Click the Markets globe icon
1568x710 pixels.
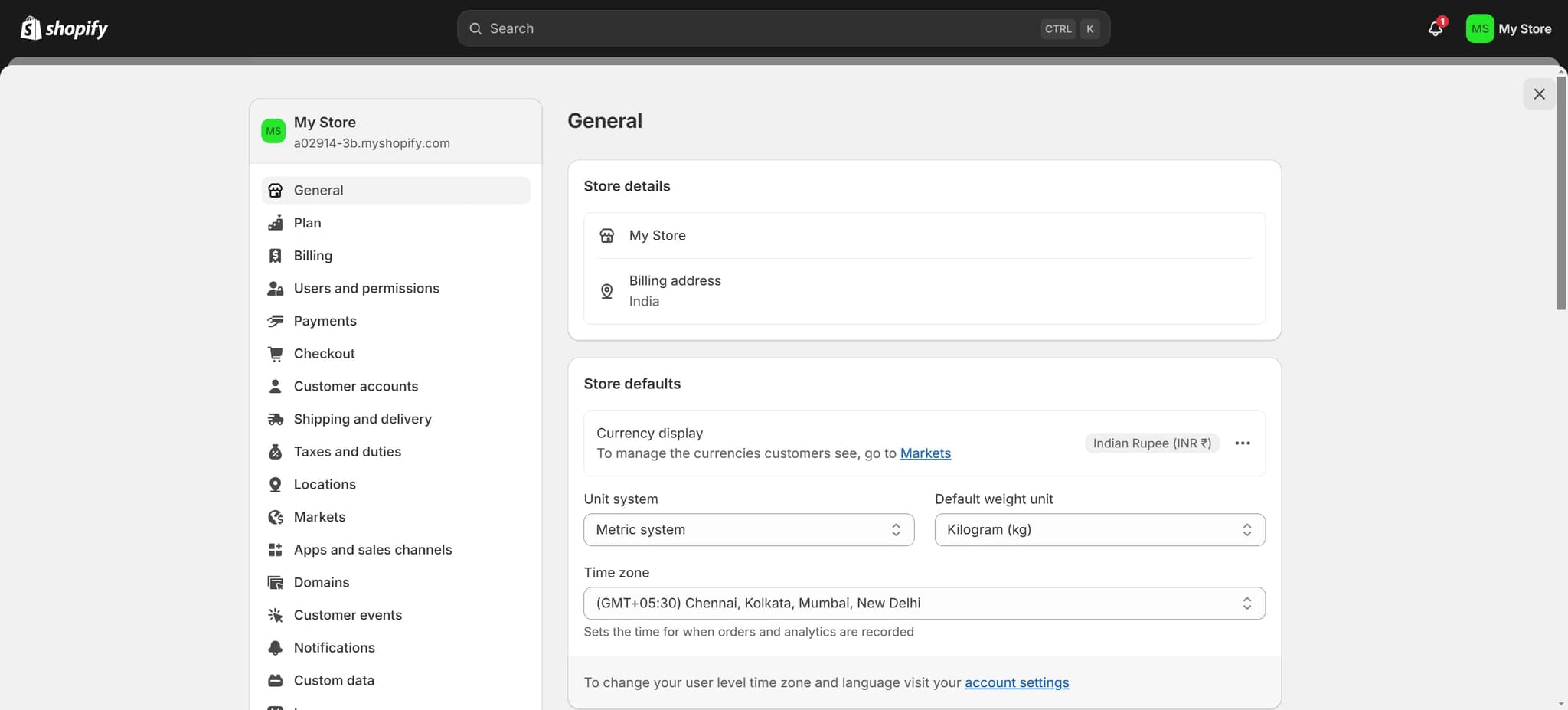(275, 517)
